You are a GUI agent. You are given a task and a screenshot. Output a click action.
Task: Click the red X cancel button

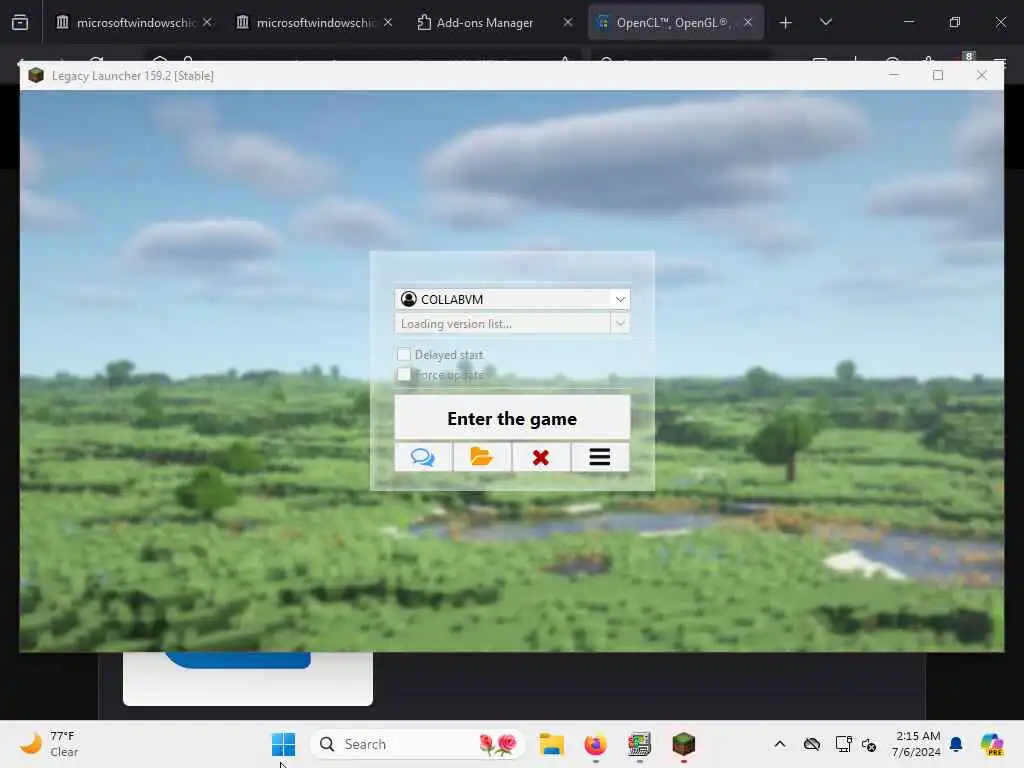point(541,457)
